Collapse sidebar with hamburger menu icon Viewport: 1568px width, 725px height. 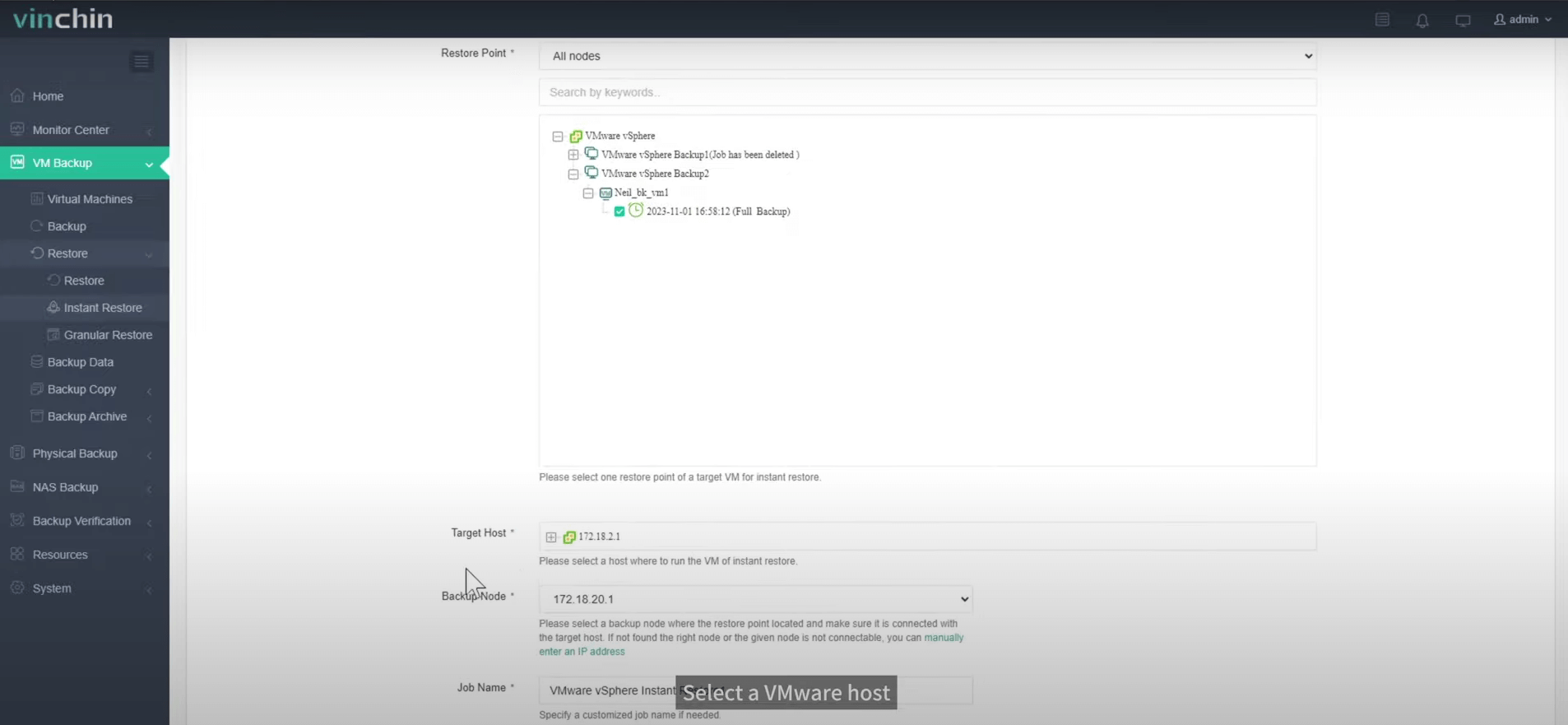[141, 62]
